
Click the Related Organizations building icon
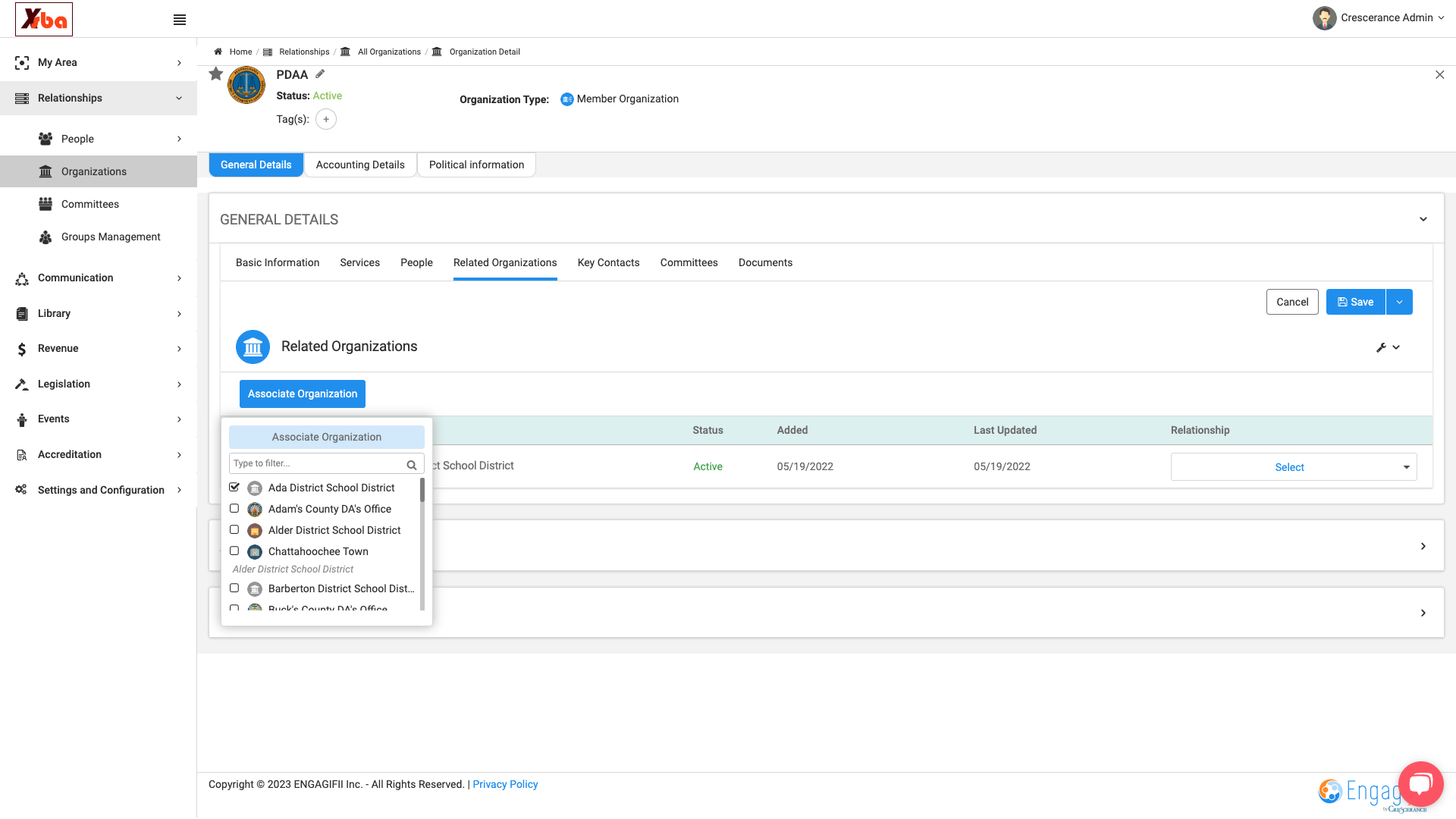point(253,347)
